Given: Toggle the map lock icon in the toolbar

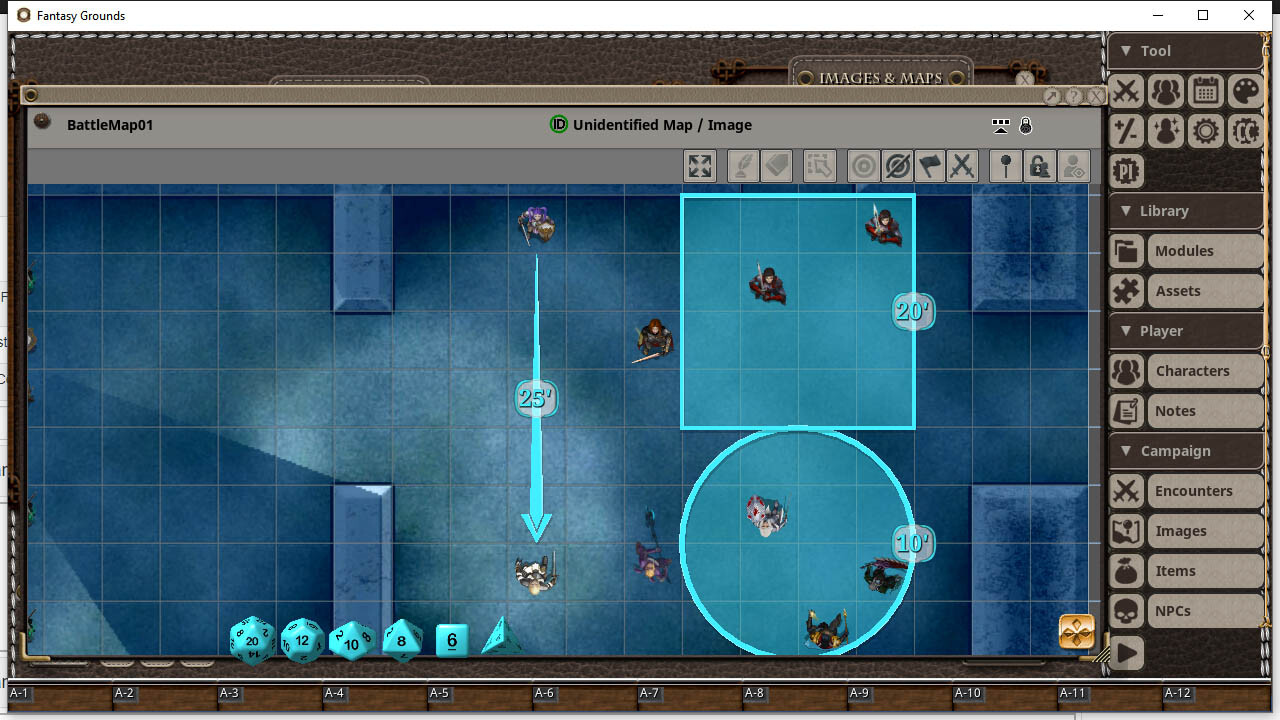Looking at the screenshot, I should pos(1040,166).
